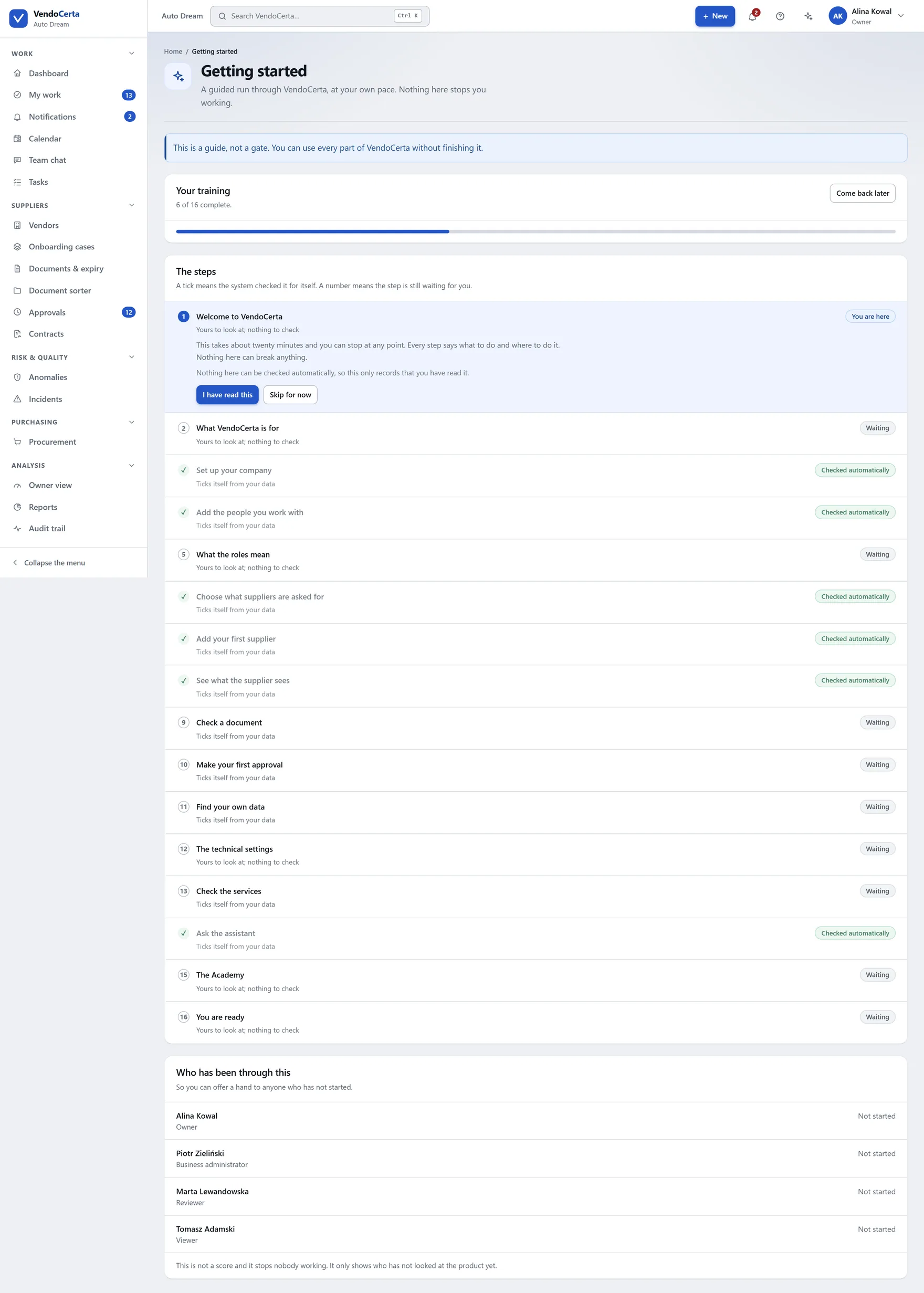This screenshot has width=924, height=1293.
Task: Select Marta Lewandowska row
Action: pos(535,1197)
